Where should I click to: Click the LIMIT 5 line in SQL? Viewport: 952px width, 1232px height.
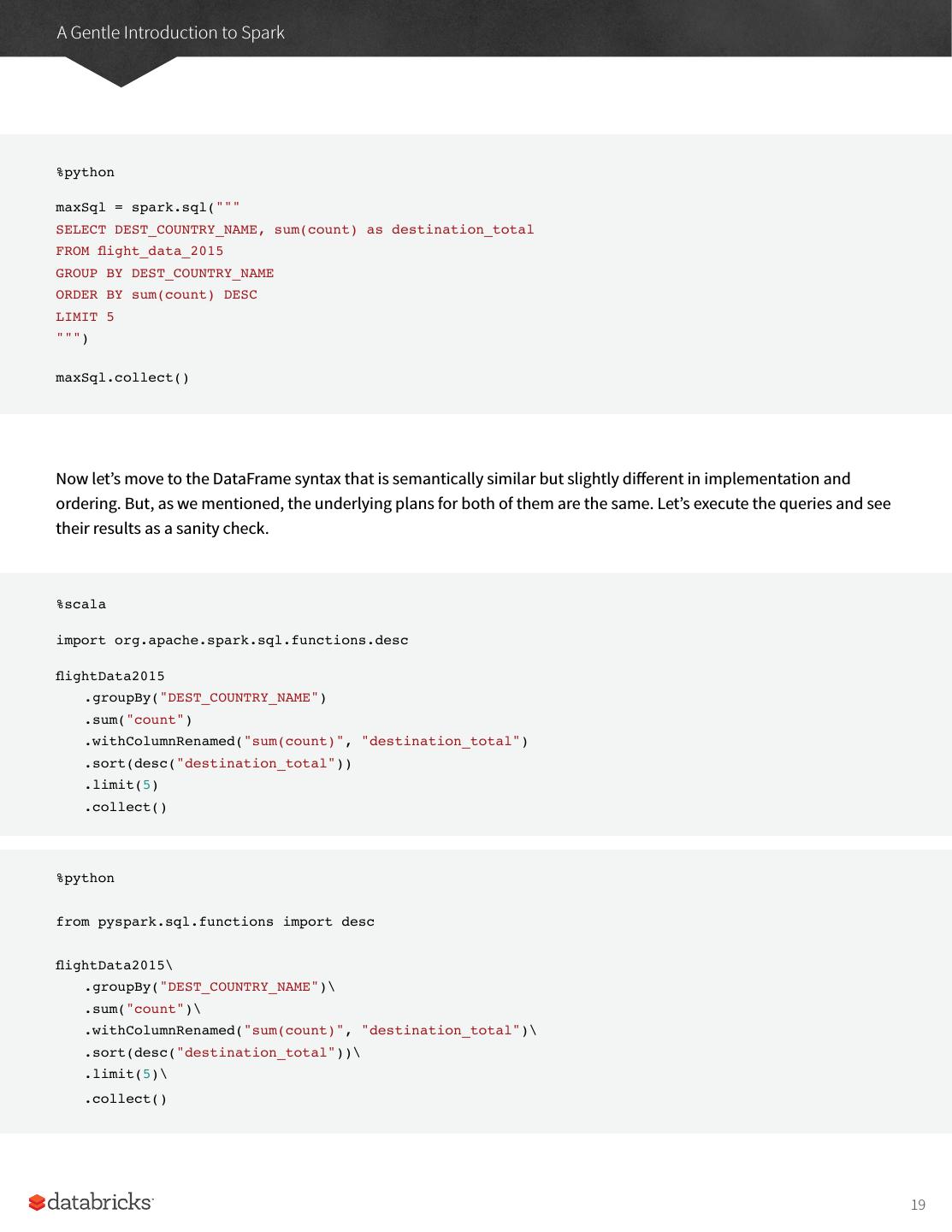pos(85,317)
